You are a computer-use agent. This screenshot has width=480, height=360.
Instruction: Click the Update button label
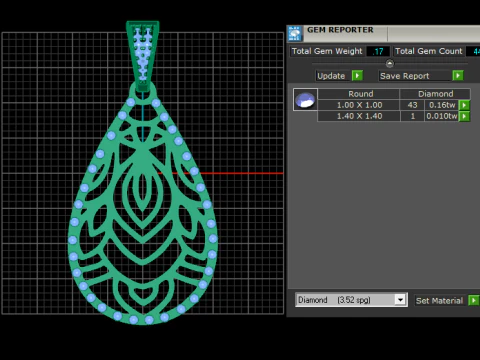click(x=331, y=76)
